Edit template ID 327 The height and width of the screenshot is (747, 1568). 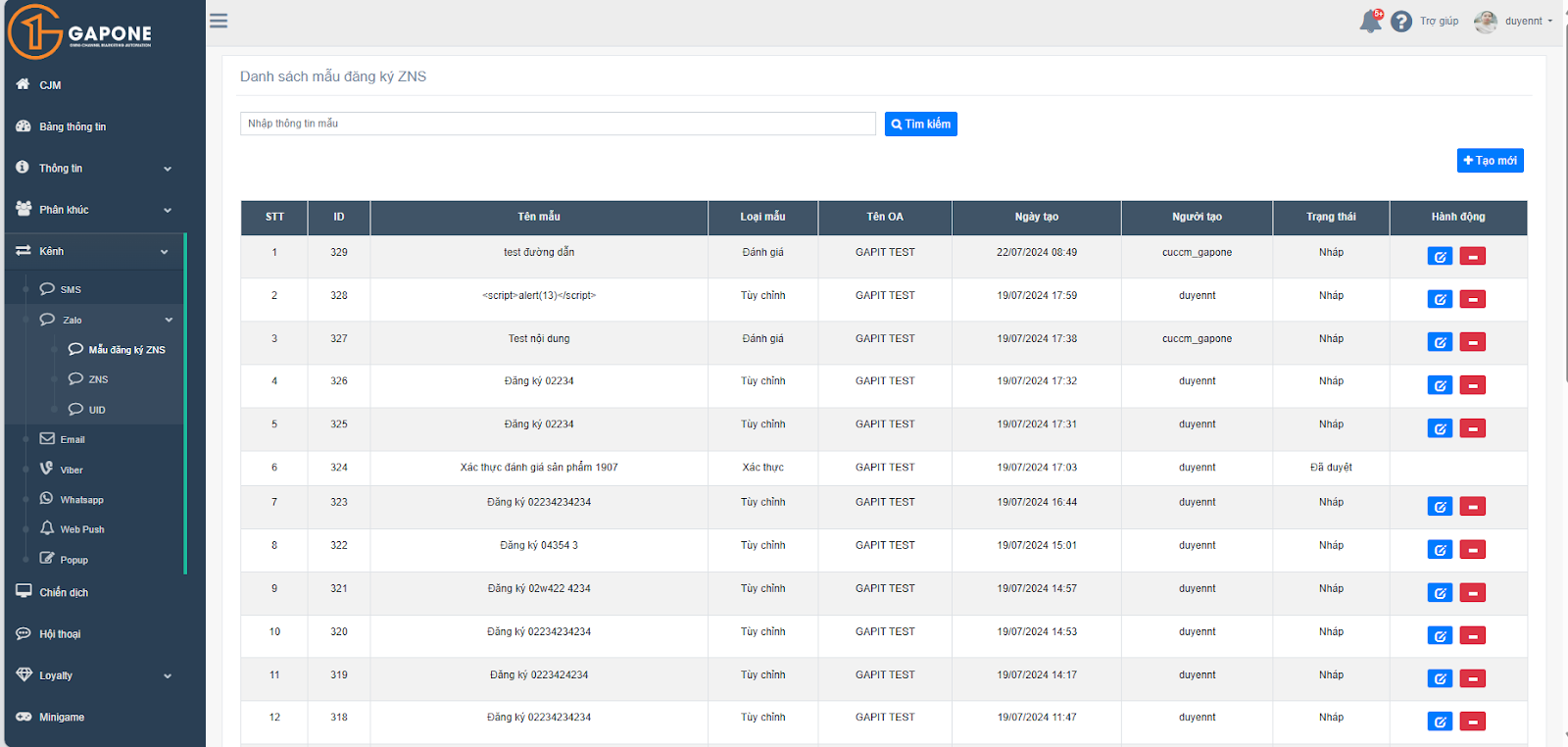tap(1440, 342)
